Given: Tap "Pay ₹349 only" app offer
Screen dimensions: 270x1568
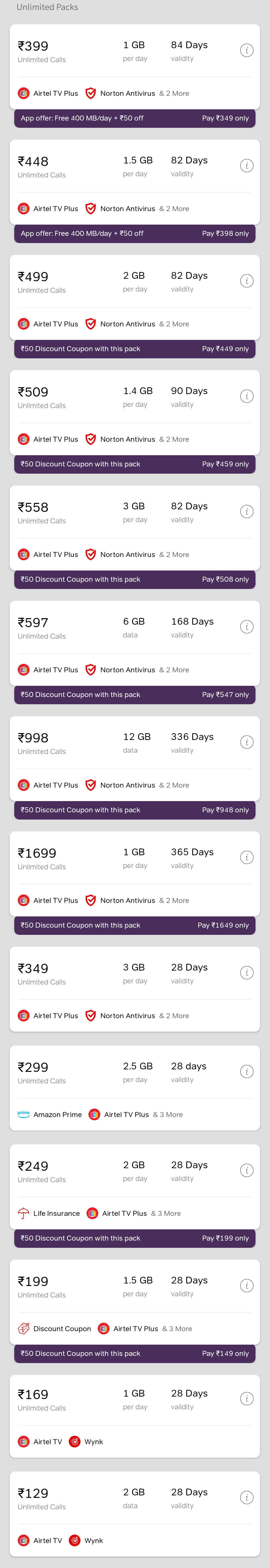Looking at the screenshot, I should [x=225, y=118].
